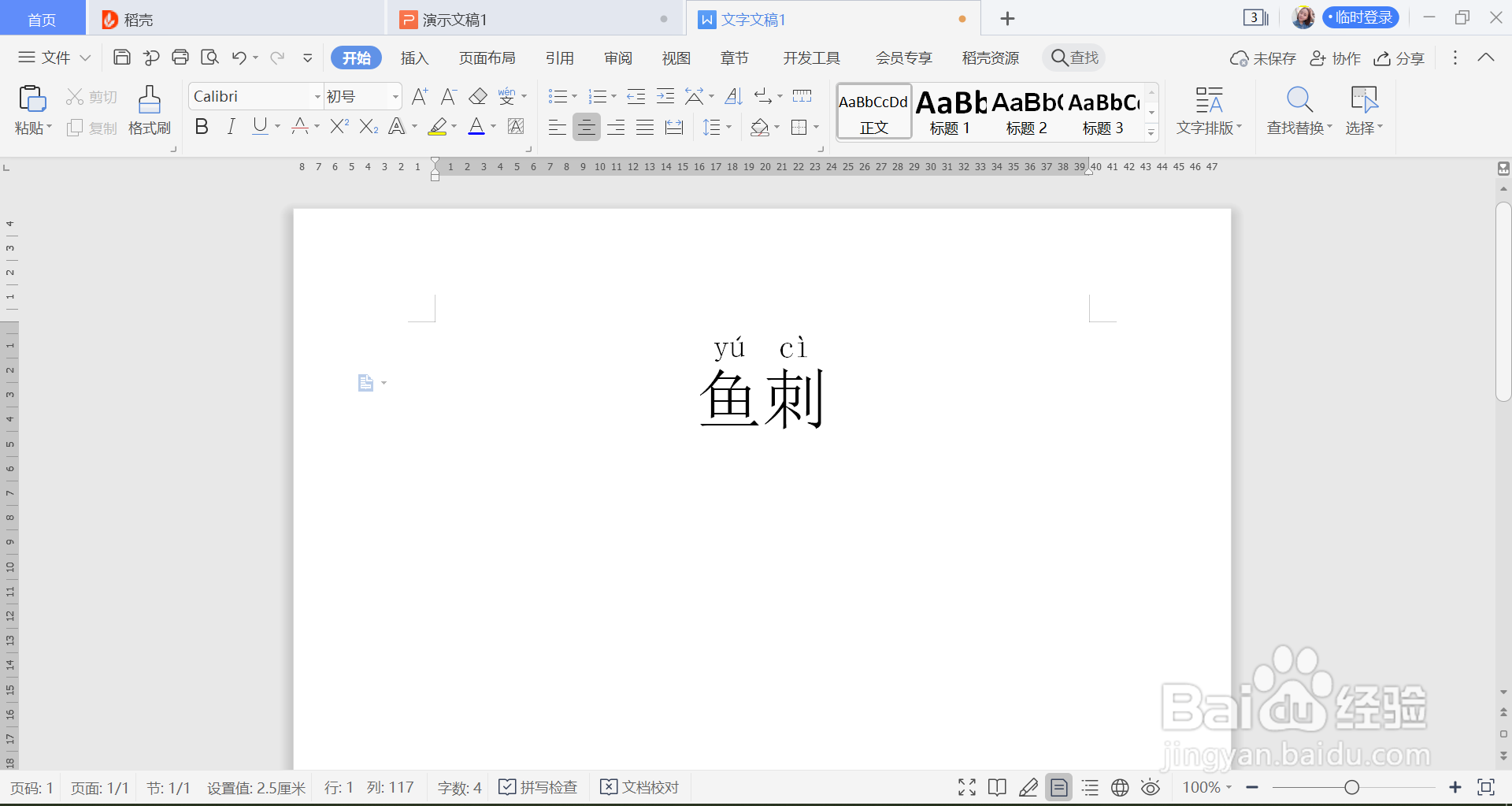Toggle Bold formatting
1512x806 pixels.
pyautogui.click(x=202, y=126)
